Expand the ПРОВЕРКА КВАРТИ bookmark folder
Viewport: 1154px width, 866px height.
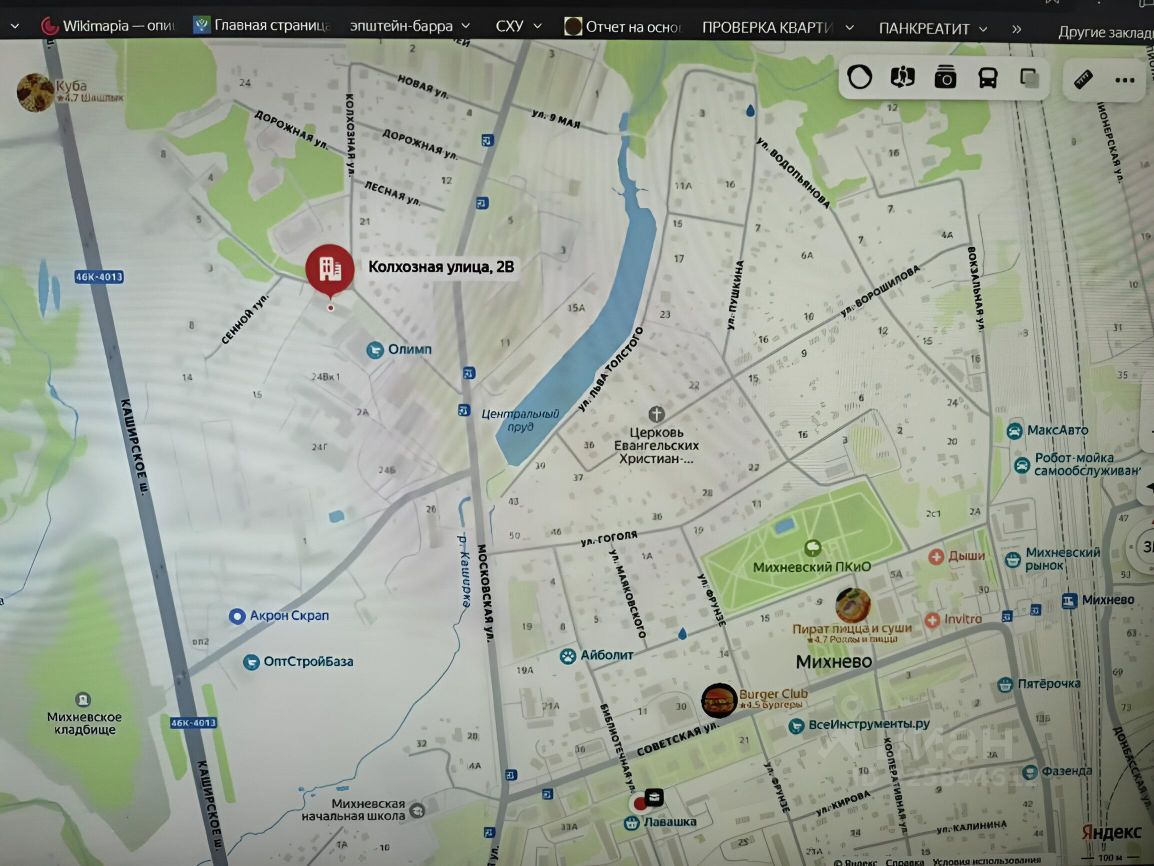[x=778, y=28]
